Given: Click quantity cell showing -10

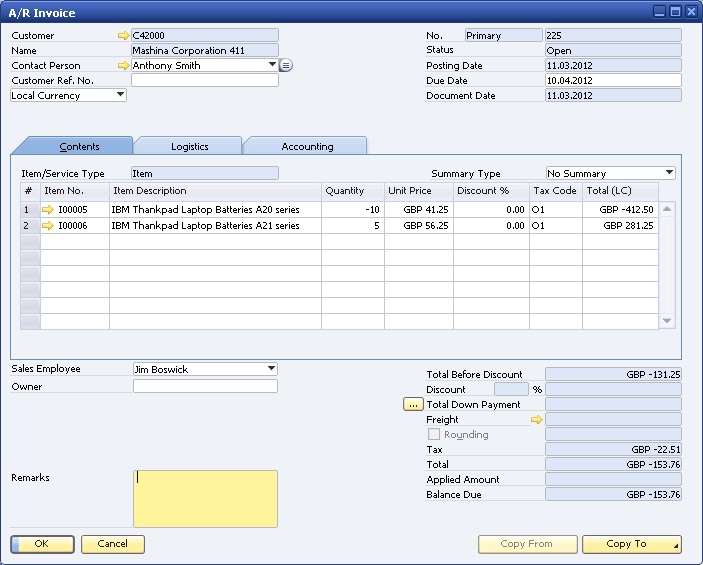Looking at the screenshot, I should coord(353,209).
